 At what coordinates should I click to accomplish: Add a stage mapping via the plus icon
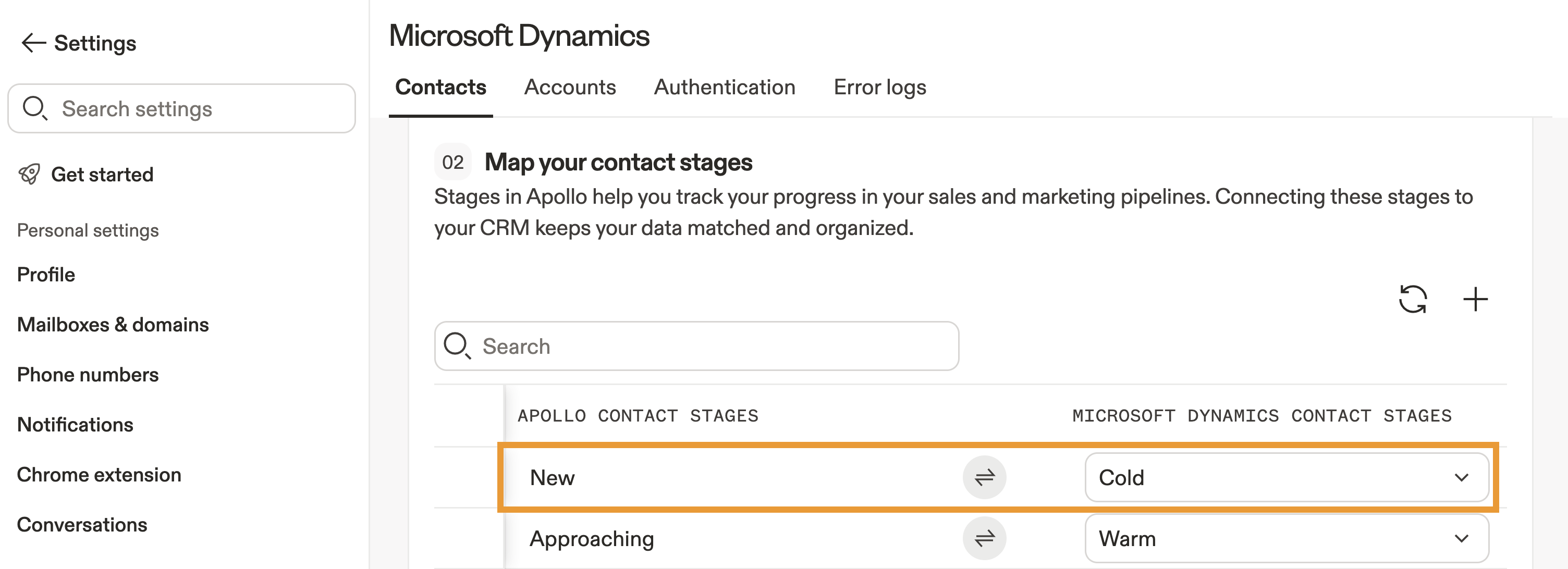point(1476,298)
